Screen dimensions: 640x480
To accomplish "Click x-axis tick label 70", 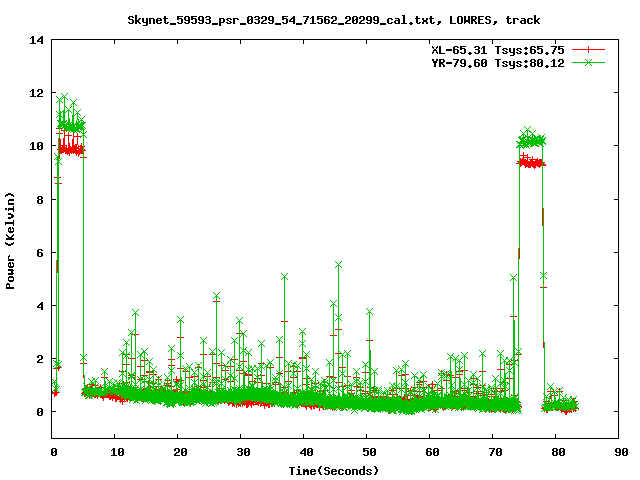I will coord(495,452).
